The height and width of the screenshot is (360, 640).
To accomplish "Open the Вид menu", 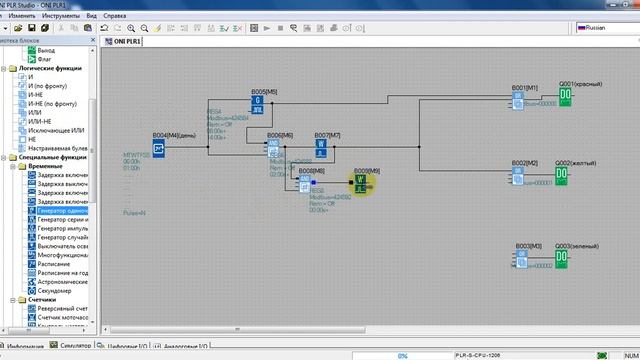I will point(91,16).
